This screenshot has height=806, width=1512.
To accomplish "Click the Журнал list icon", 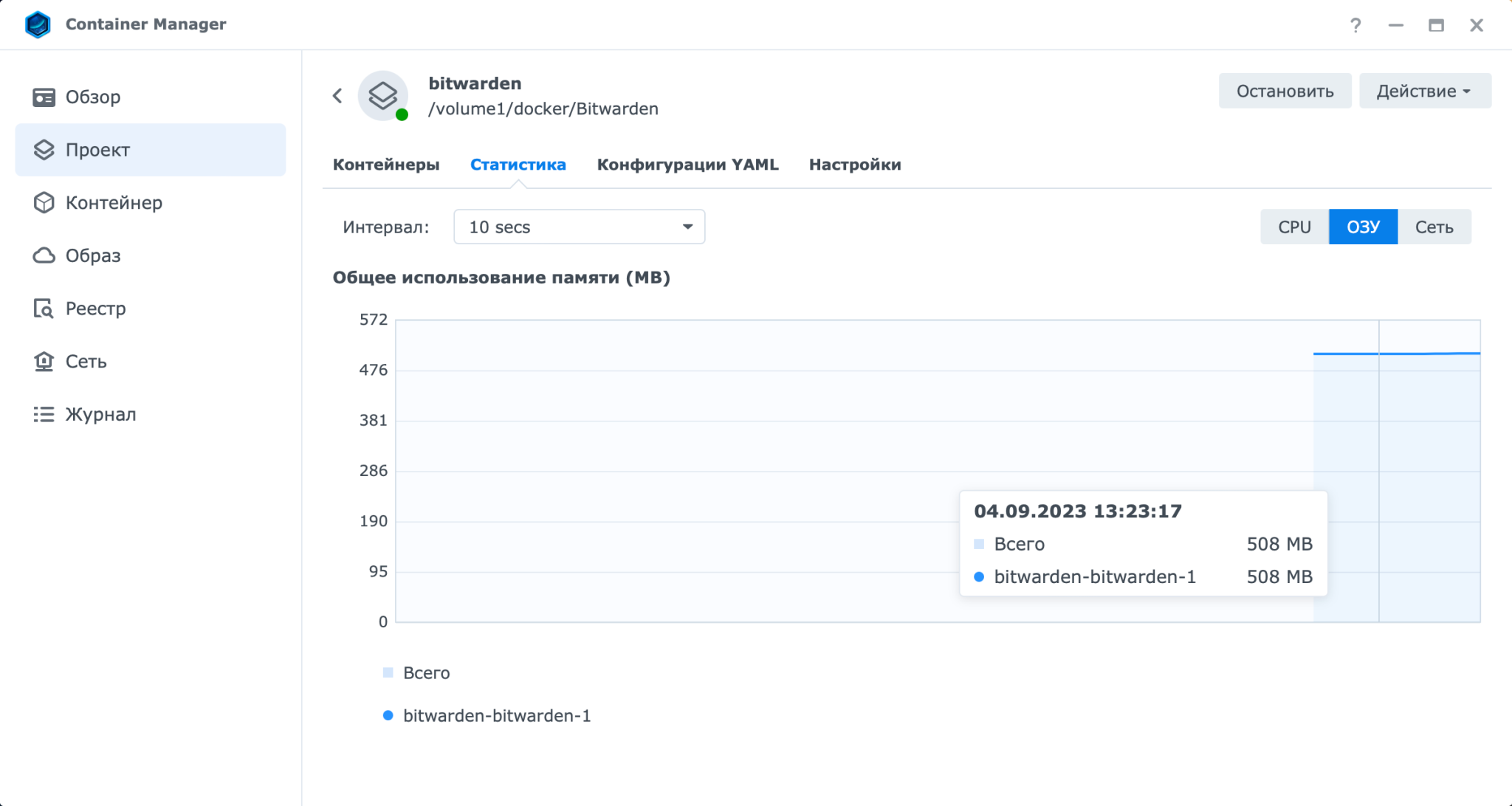I will click(44, 414).
